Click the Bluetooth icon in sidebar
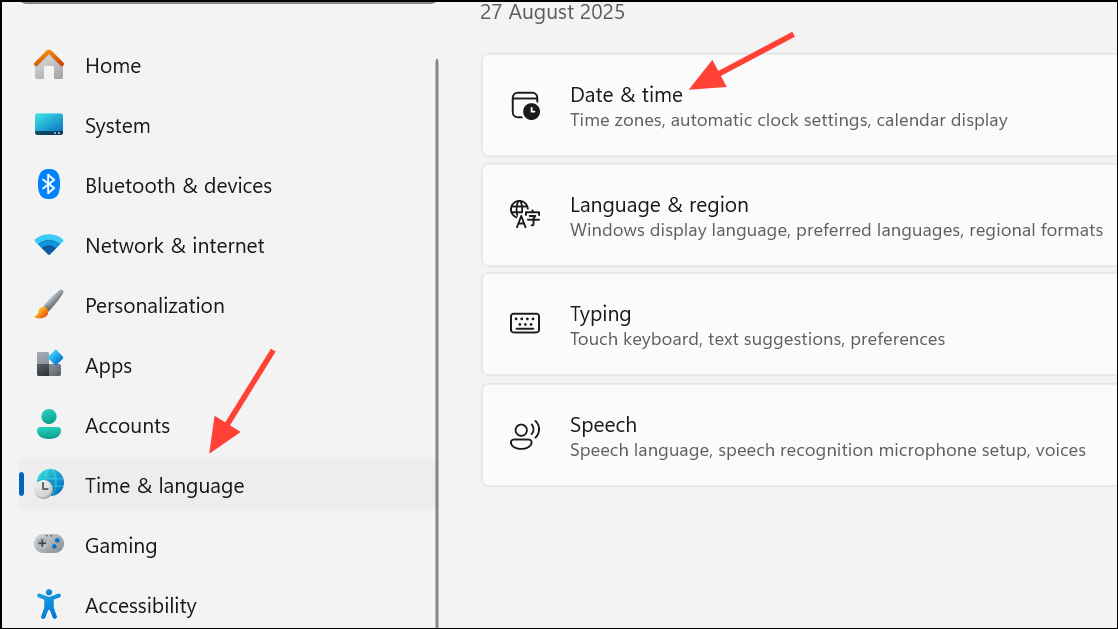Viewport: 1118px width, 629px height. coord(48,185)
